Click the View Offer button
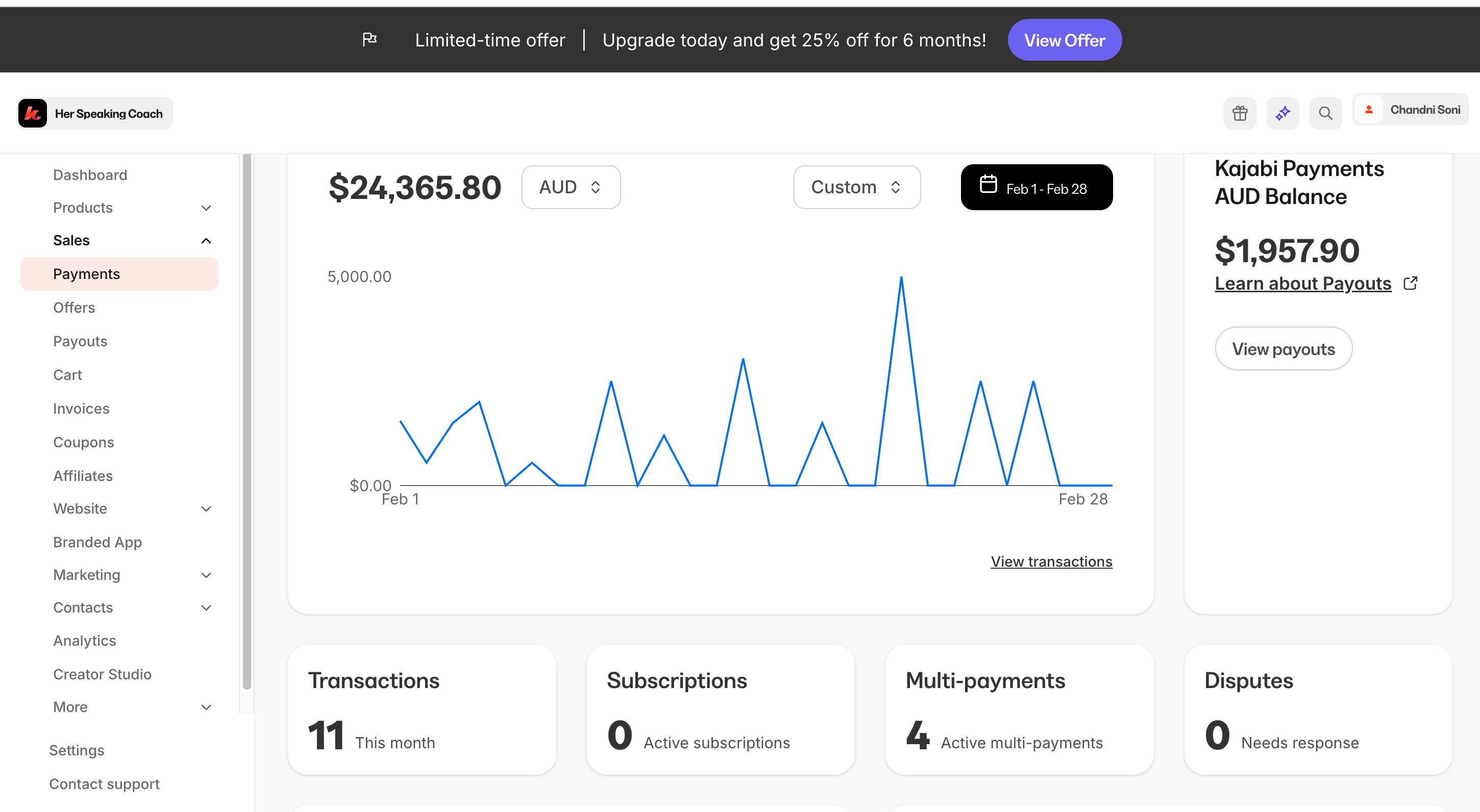The image size is (1480, 812). [x=1064, y=40]
